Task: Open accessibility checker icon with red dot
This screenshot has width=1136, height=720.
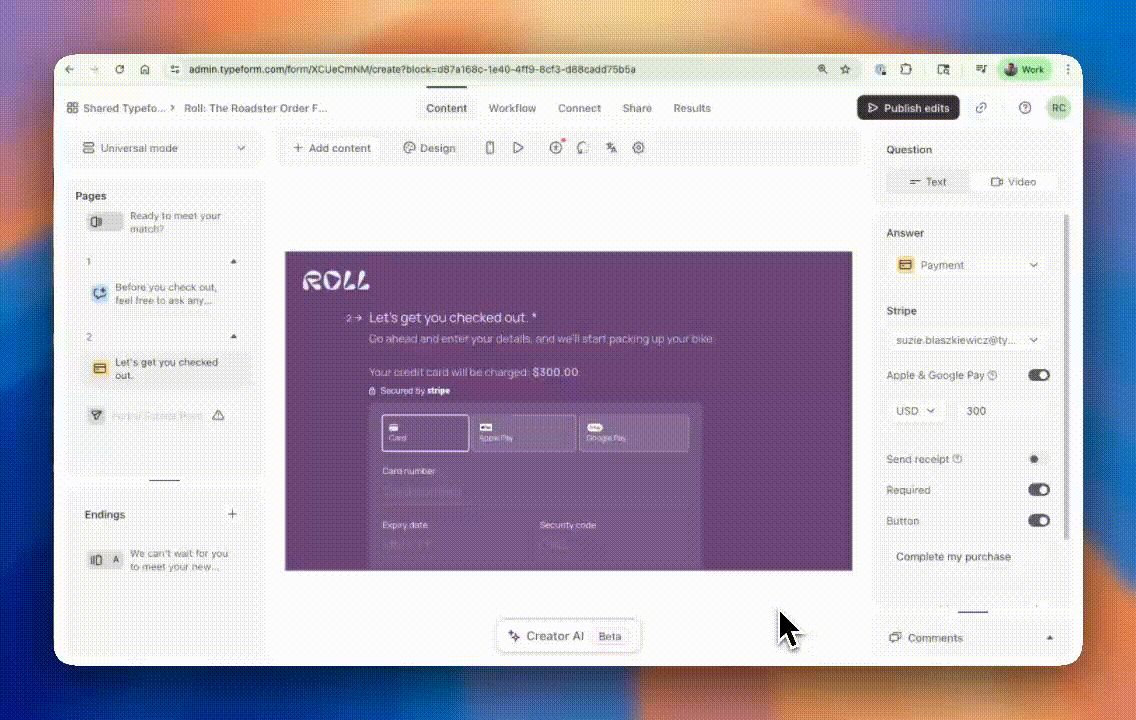Action: click(x=556, y=148)
